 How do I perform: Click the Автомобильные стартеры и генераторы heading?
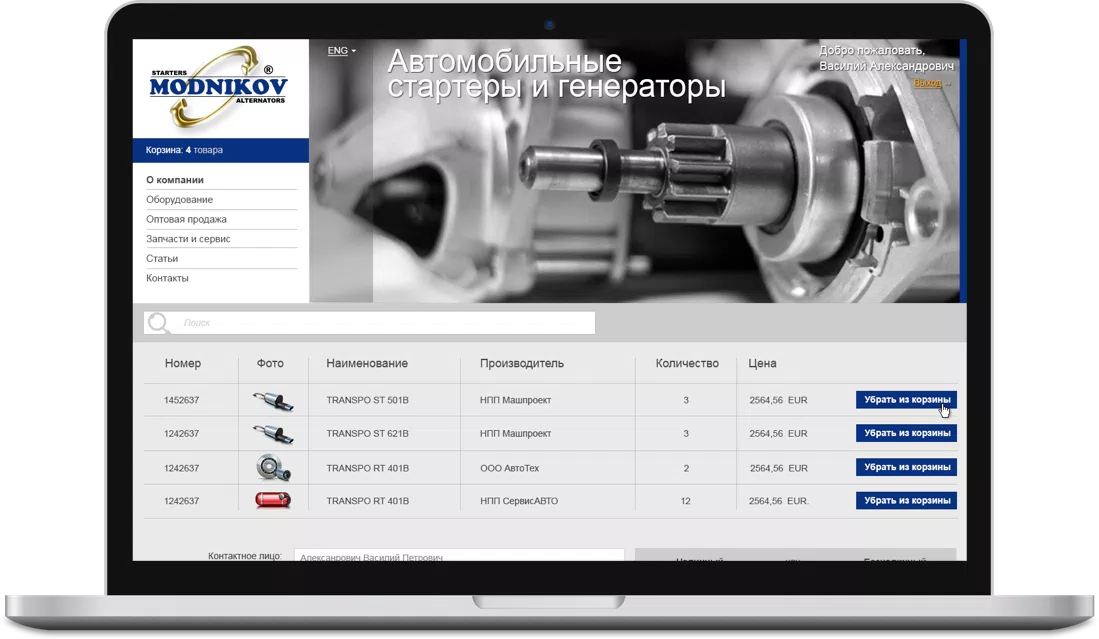coord(557,74)
